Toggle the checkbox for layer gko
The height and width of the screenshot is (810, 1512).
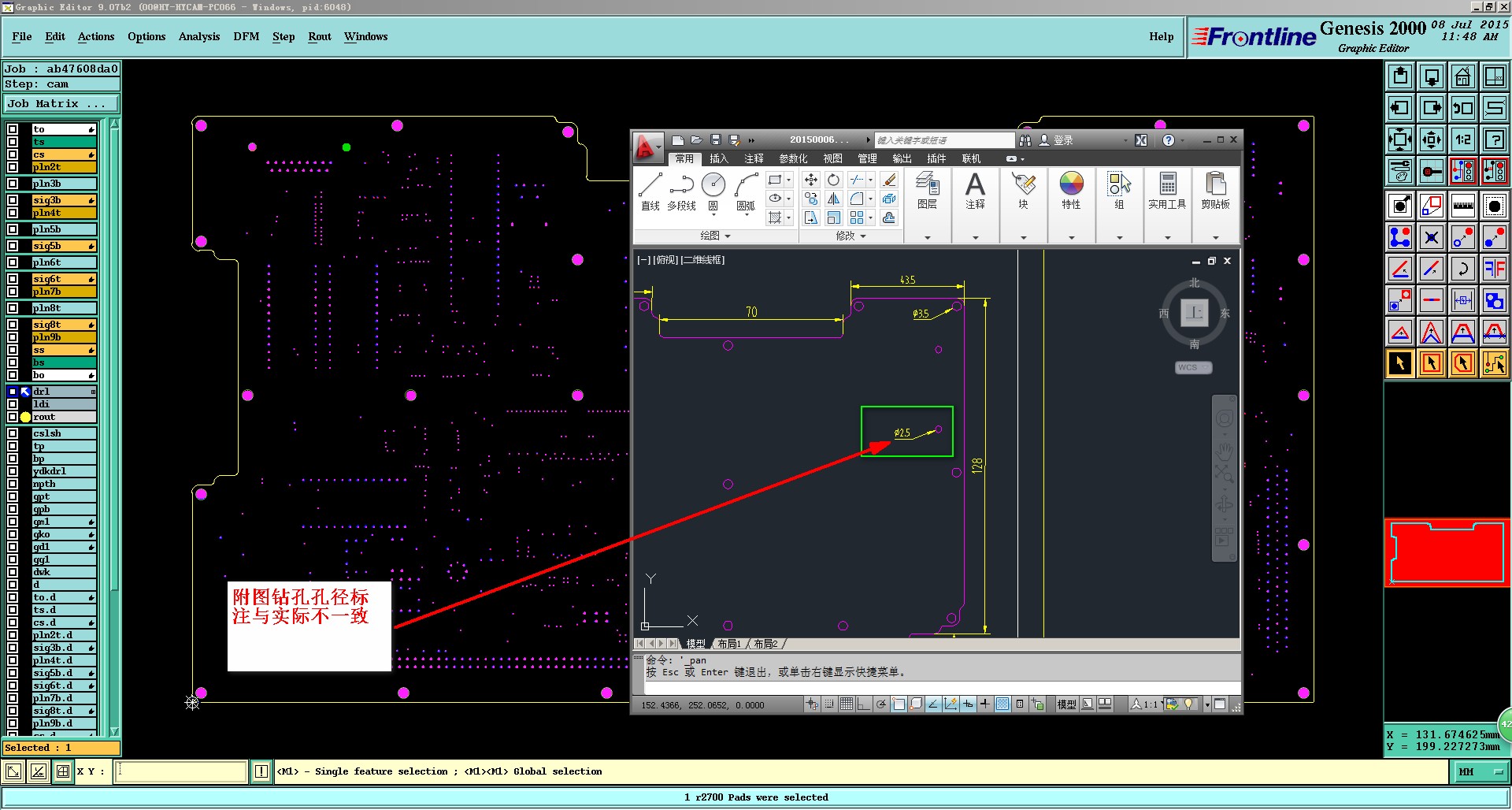pos(13,534)
